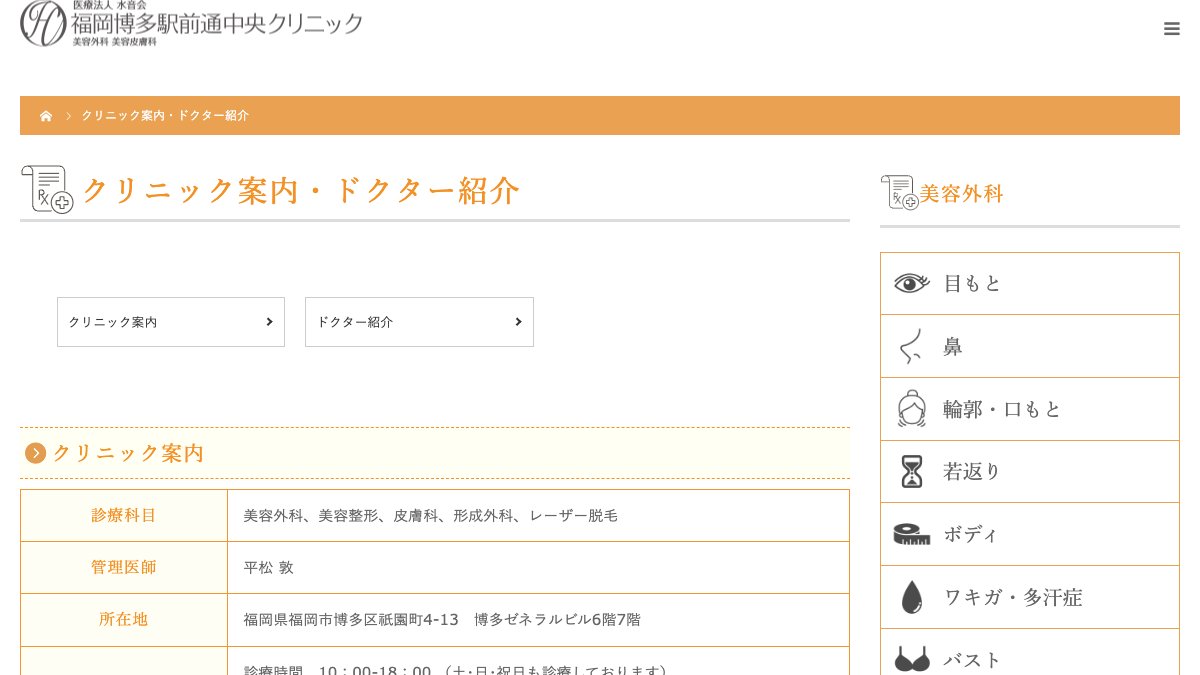Screen dimensions: 1200x675
Task: Click the prescription icon beside 美容外科 heading
Action: click(x=899, y=192)
